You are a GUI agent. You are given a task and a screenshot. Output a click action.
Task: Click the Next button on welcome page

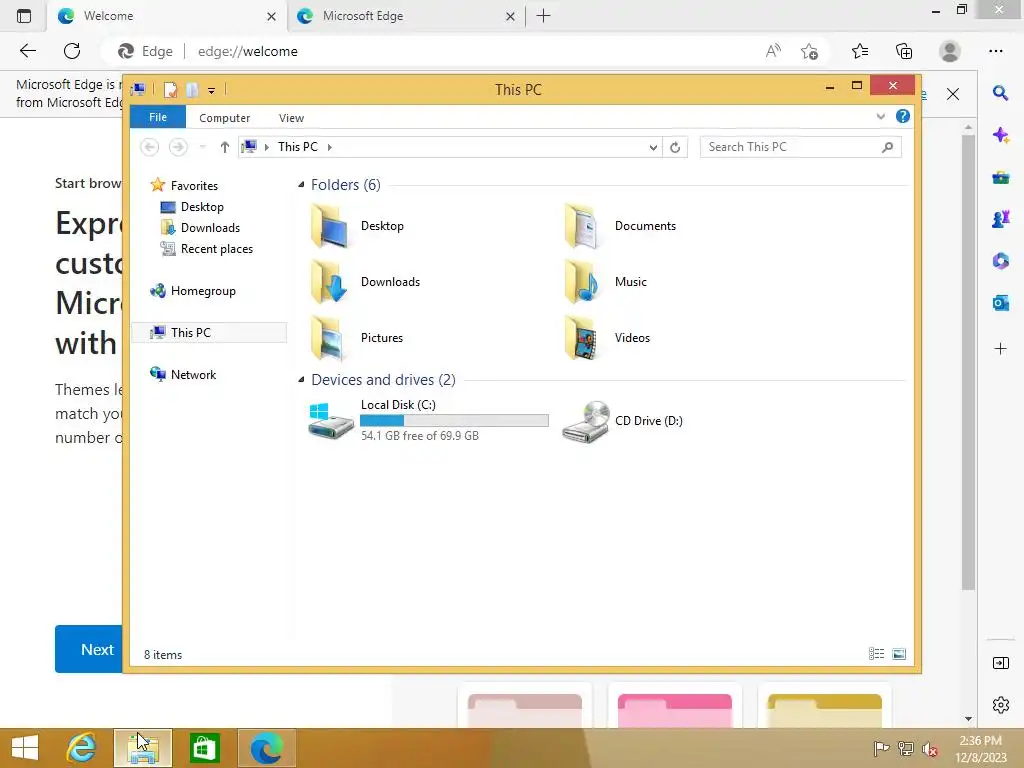point(89,649)
